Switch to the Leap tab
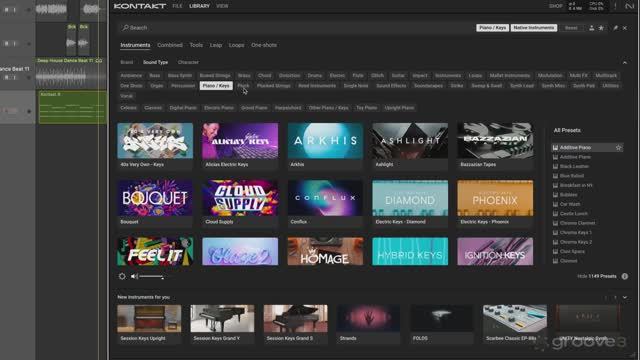Image resolution: width=640 pixels, height=360 pixels. click(216, 45)
